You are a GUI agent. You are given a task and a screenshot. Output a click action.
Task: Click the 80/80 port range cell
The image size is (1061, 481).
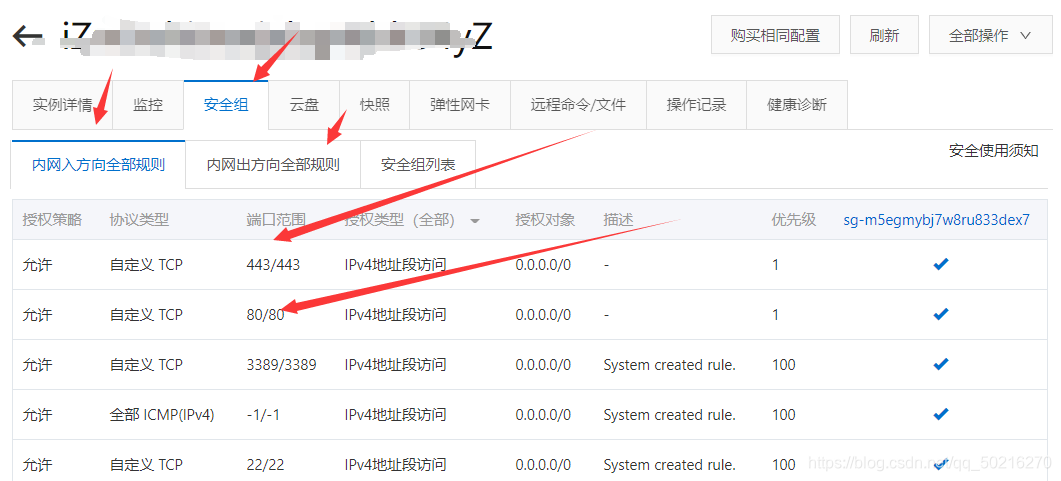(265, 315)
